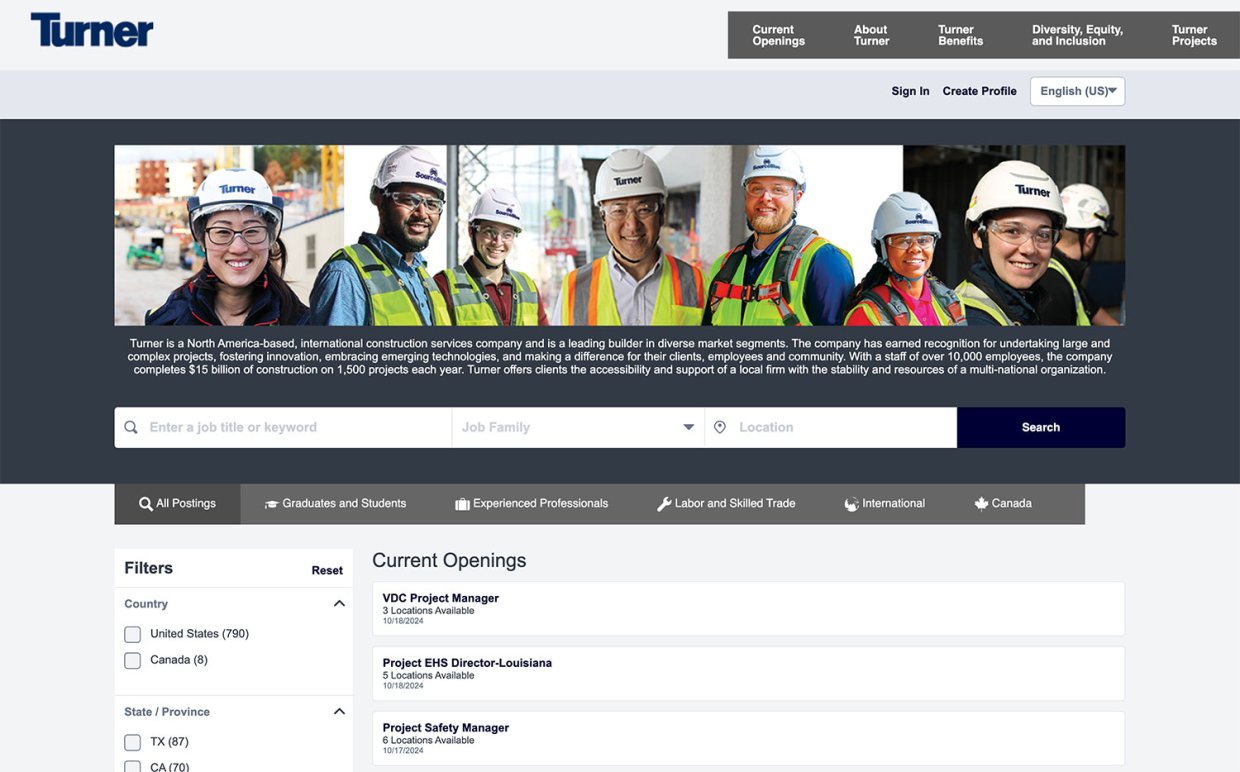Select the Labor and Skilled Trade tab

point(726,504)
